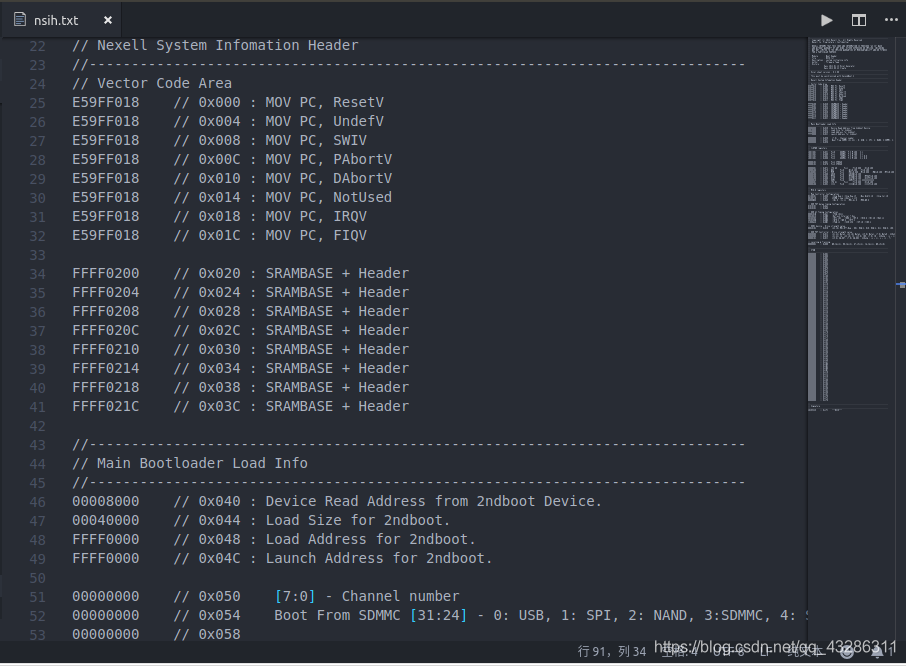The image size is (906, 666).
Task: Click the value FFFF0214 on line 39
Action: (x=106, y=369)
